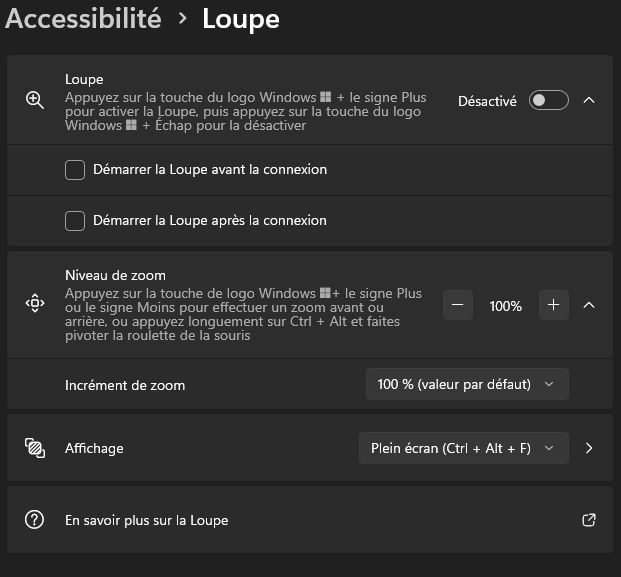621x577 pixels.
Task: Collapse the Niveau de zoom section
Action: 589,305
